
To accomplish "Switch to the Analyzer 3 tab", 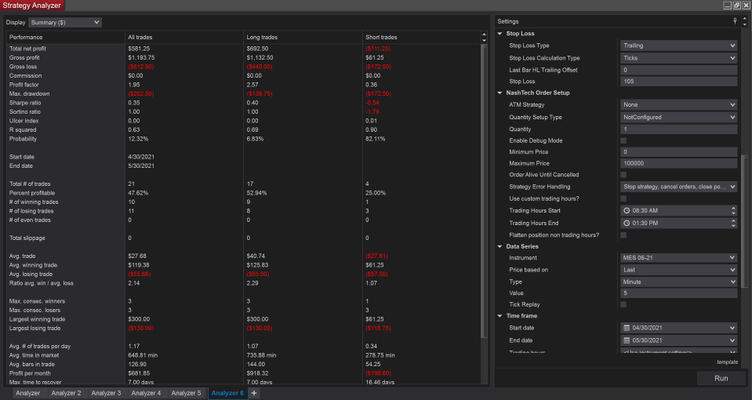I will [x=105, y=393].
